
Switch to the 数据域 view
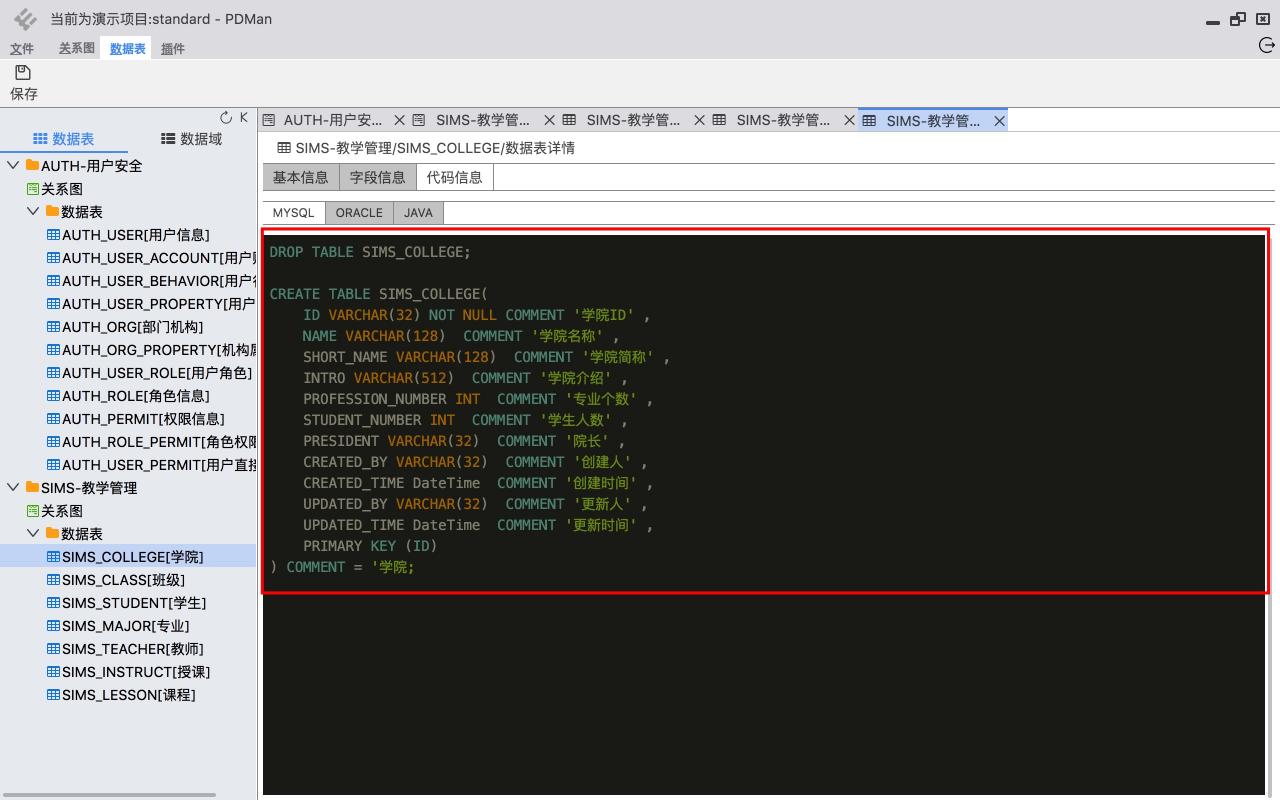coord(192,139)
